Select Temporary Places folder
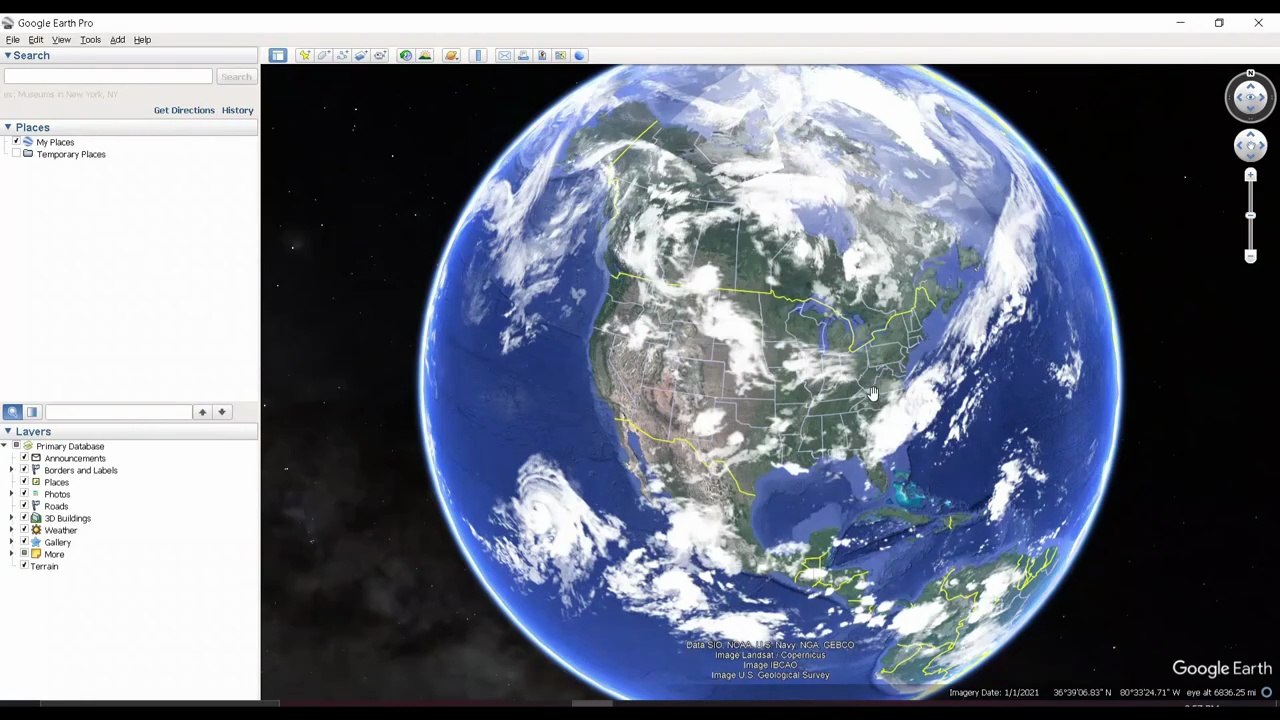Screen dimensions: 1280x720 pos(71,154)
